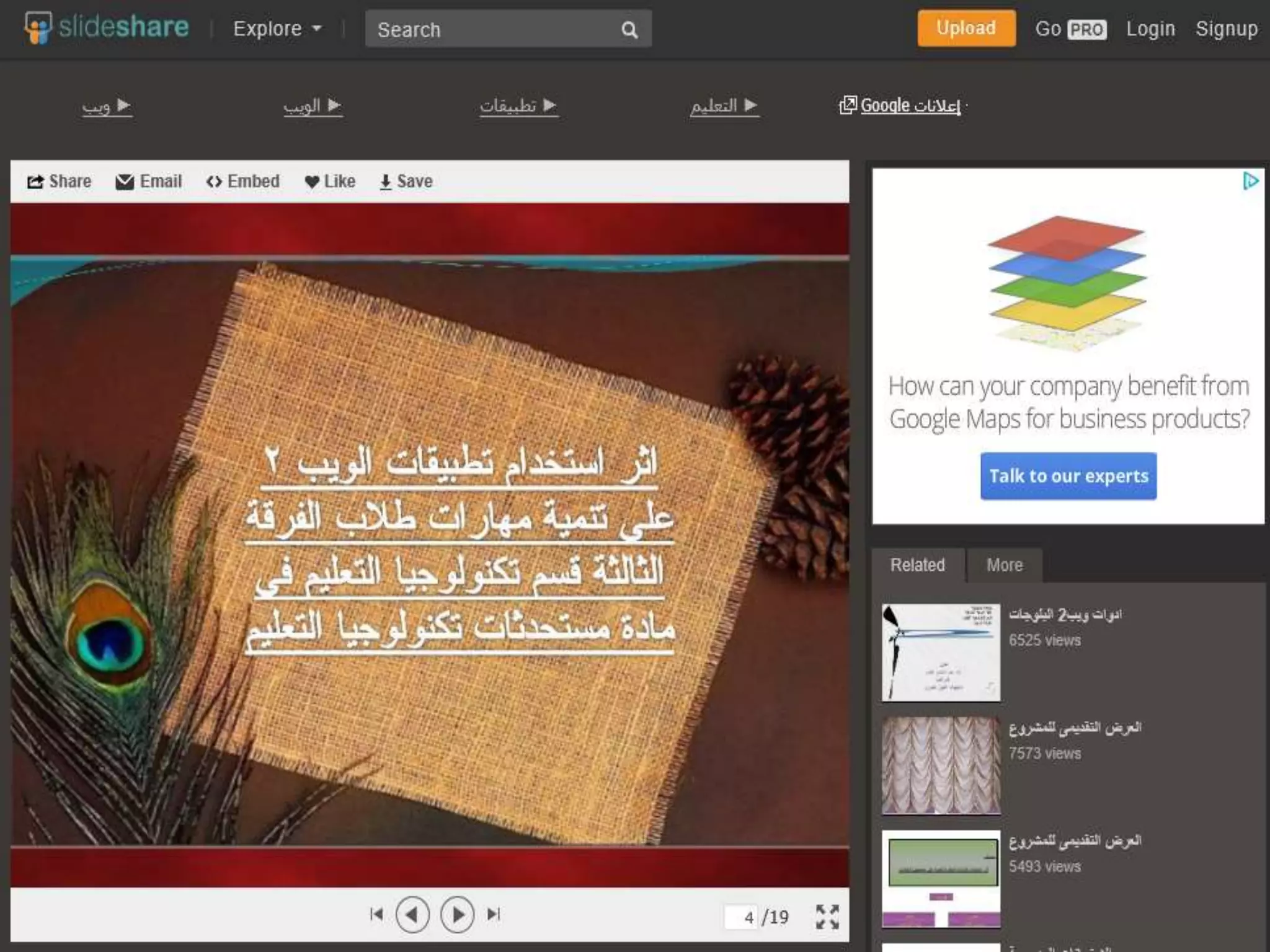Select the Related tab
Viewport: 1270px width, 952px height.
(917, 565)
